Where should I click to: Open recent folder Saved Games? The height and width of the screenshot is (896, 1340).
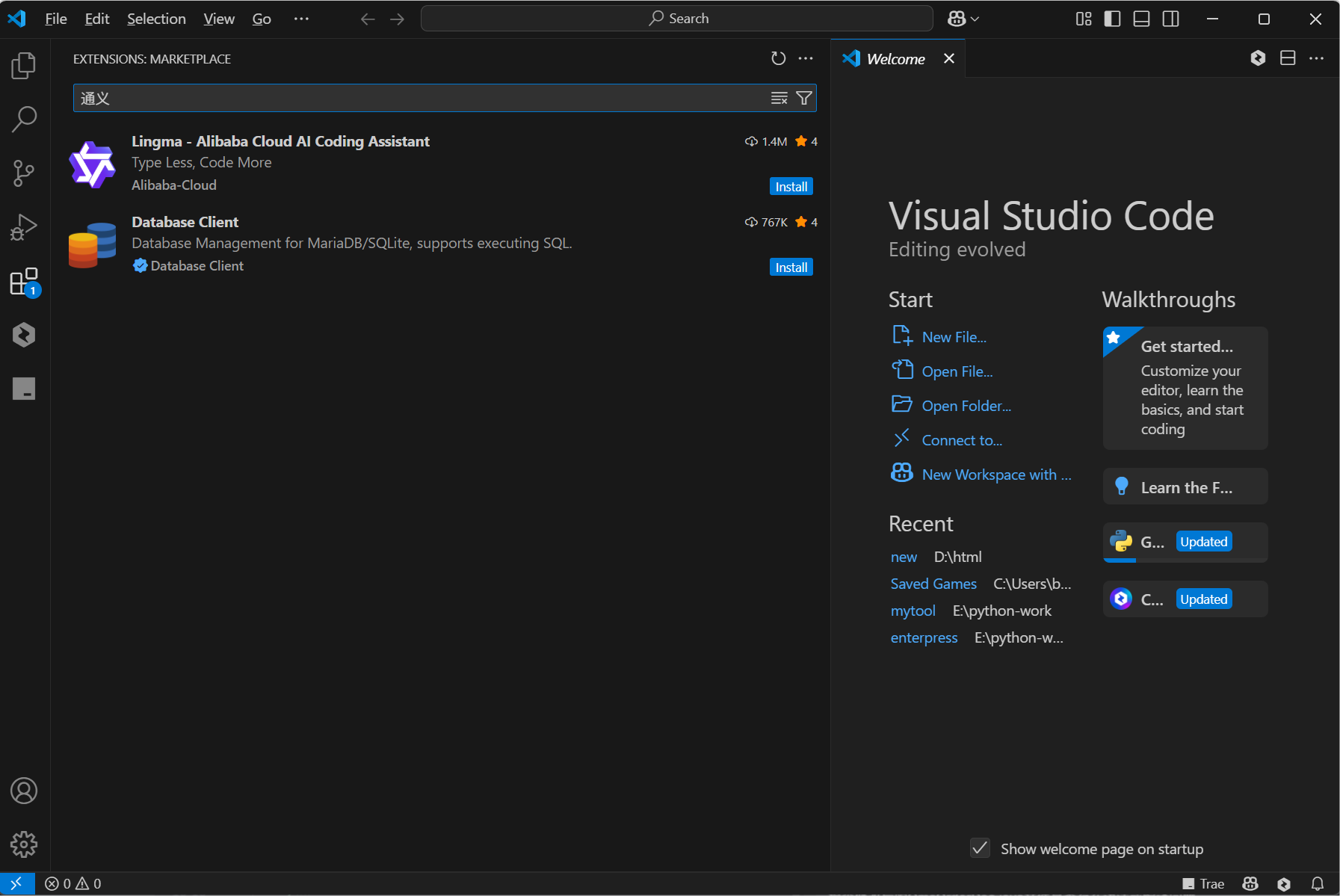(933, 584)
